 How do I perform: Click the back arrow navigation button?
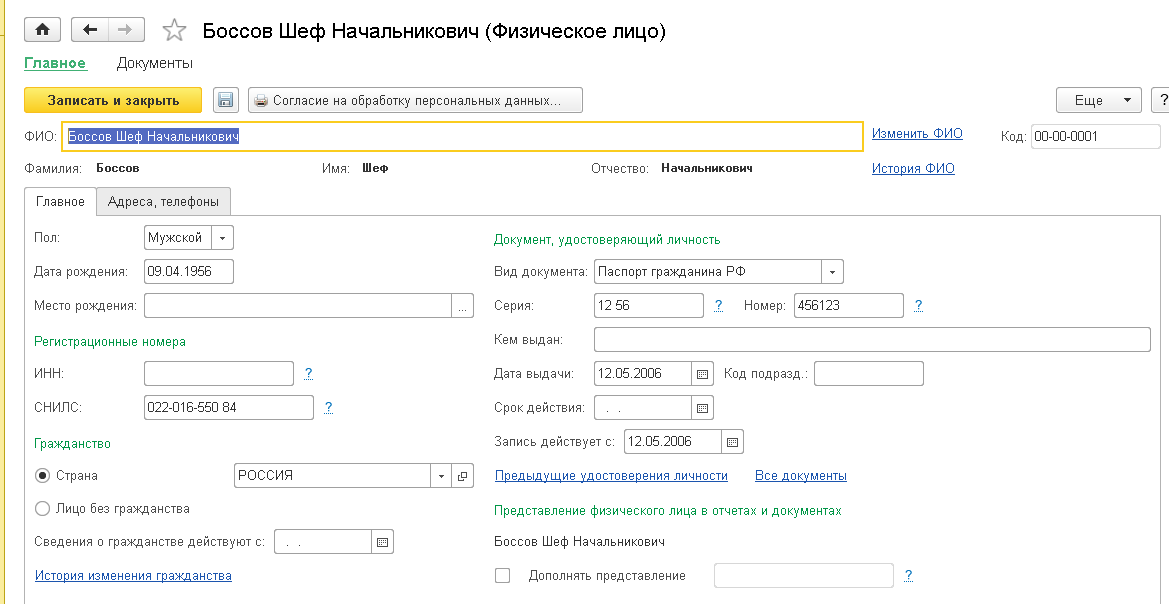tap(90, 30)
